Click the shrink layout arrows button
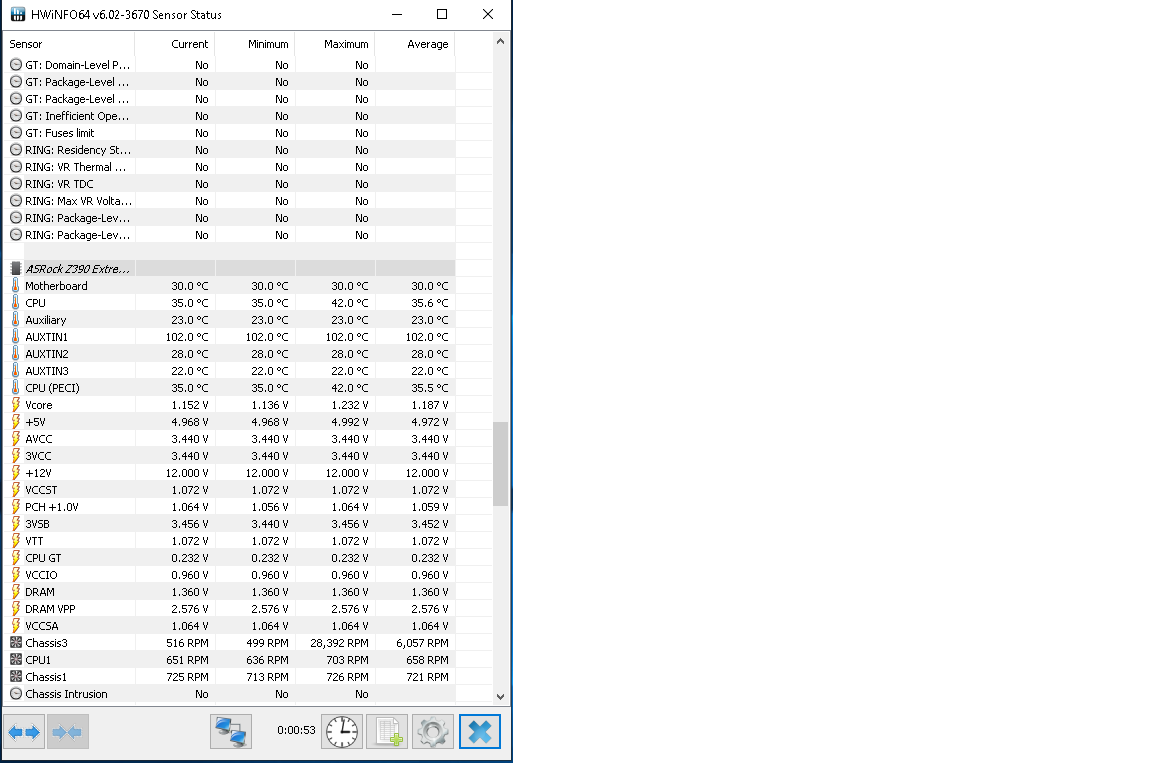 pyautogui.click(x=68, y=731)
